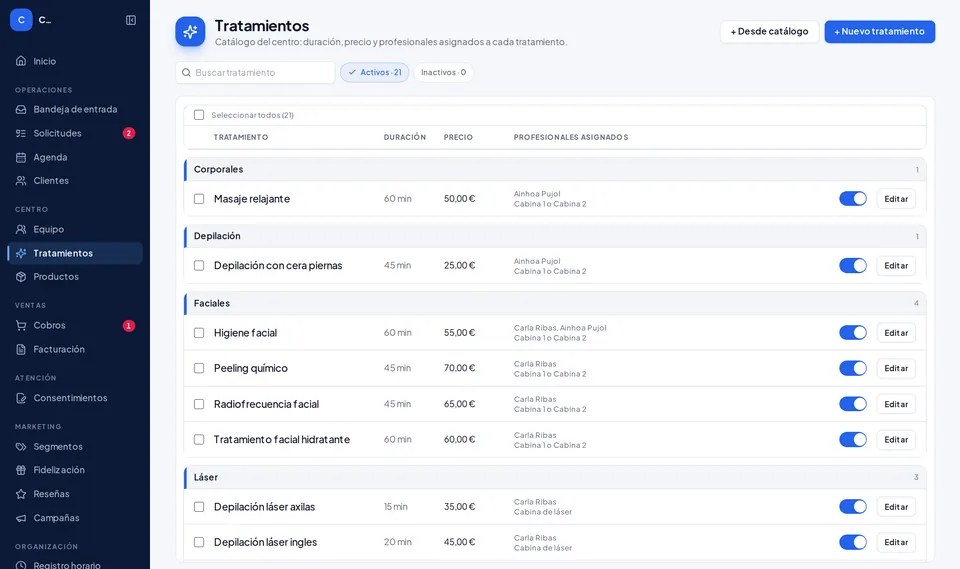Screen dimensions: 960x569
Task: Open Registro horario clock icon
Action: tap(21, 565)
